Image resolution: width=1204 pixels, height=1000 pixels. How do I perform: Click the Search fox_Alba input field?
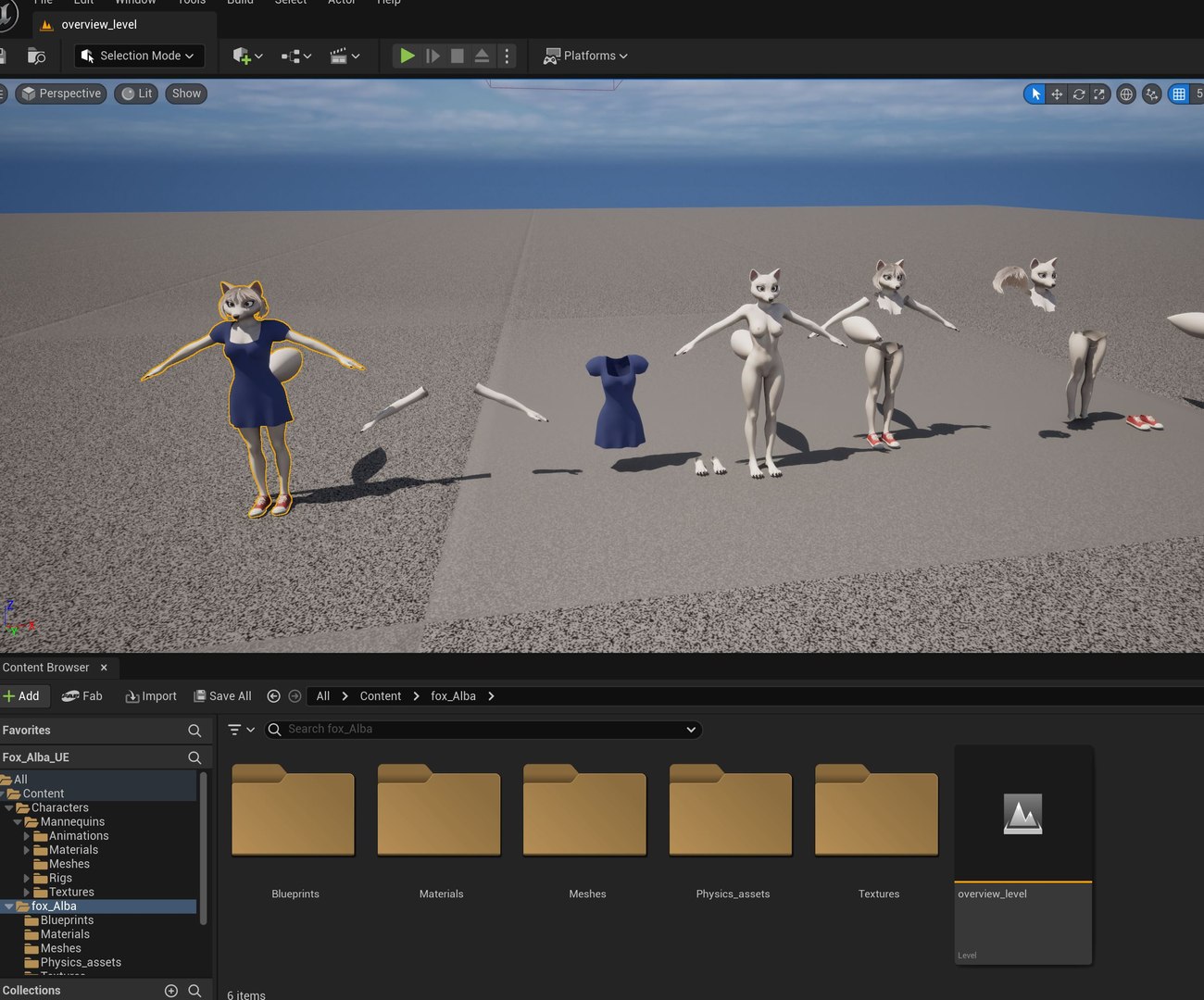482,730
